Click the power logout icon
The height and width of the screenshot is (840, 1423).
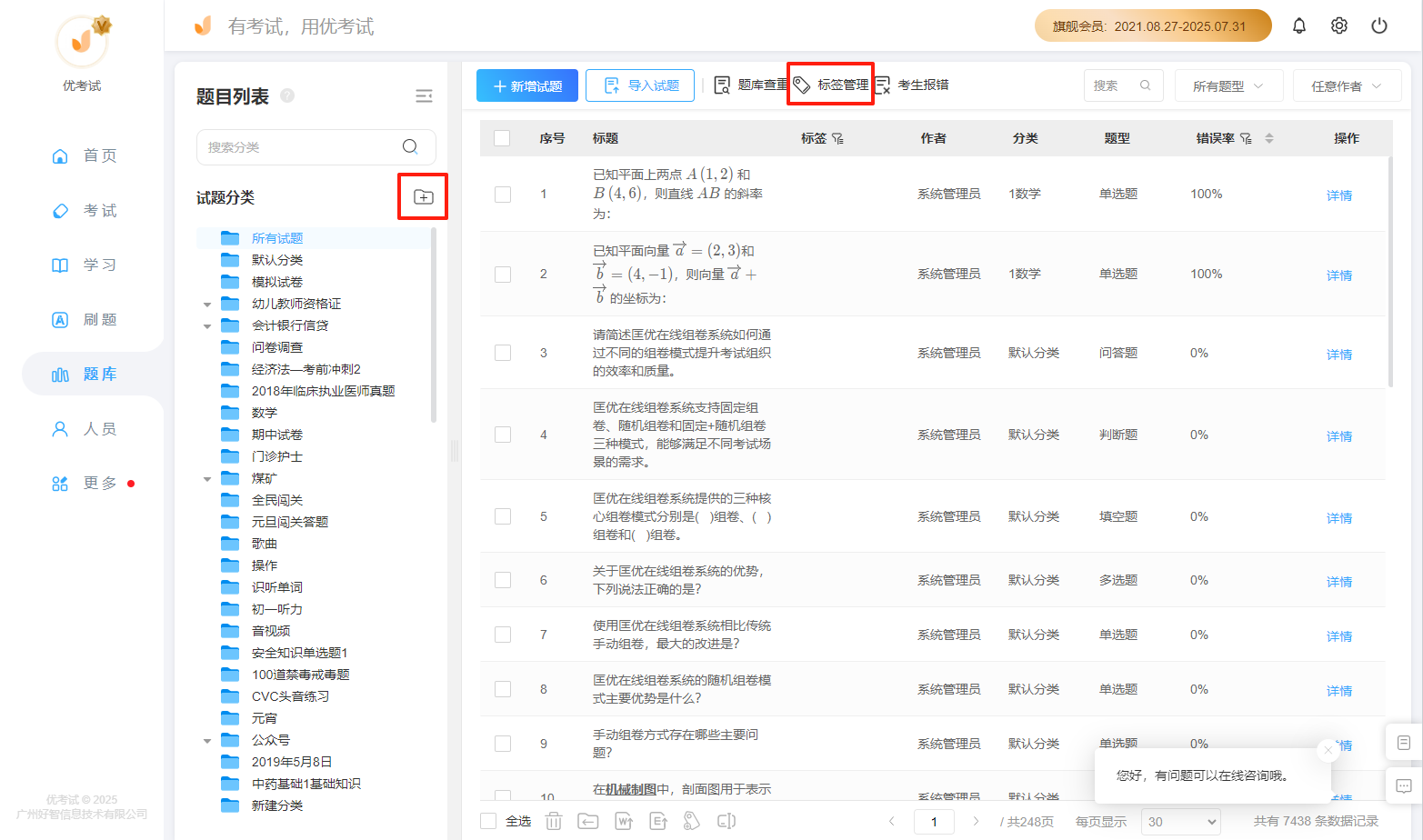pyautogui.click(x=1379, y=25)
